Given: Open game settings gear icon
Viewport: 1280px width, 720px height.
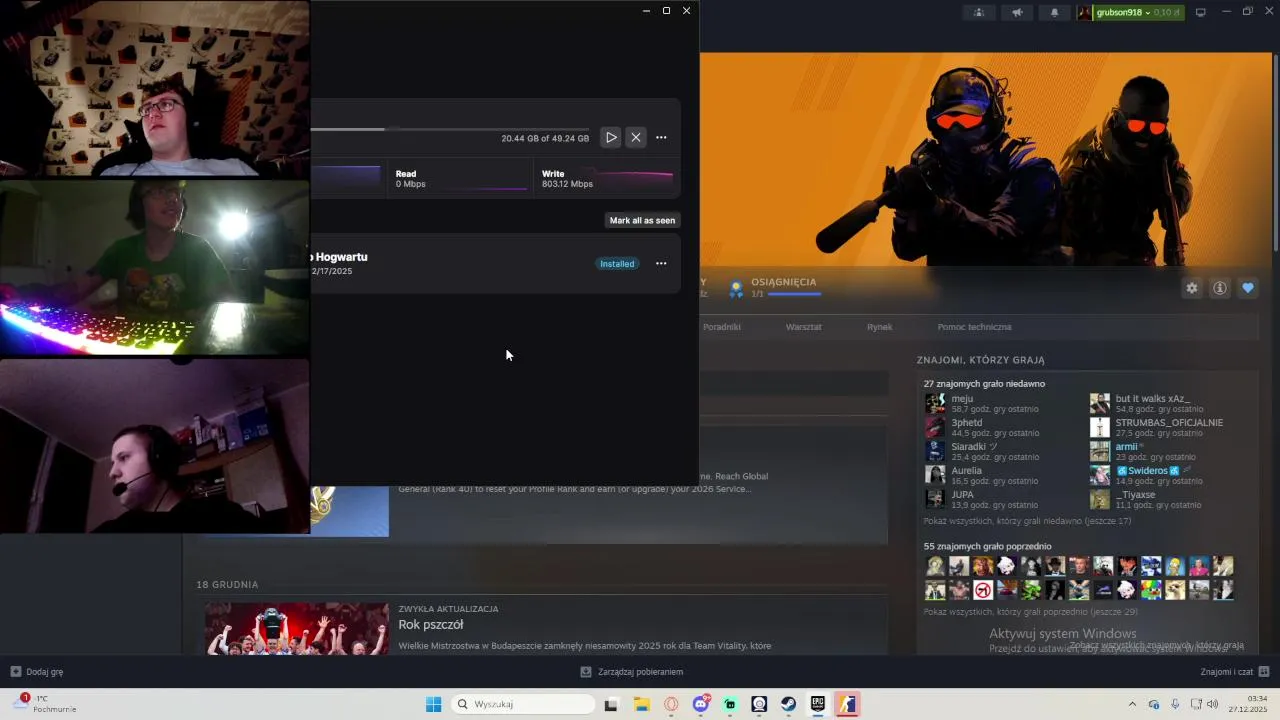Looking at the screenshot, I should [x=1192, y=288].
